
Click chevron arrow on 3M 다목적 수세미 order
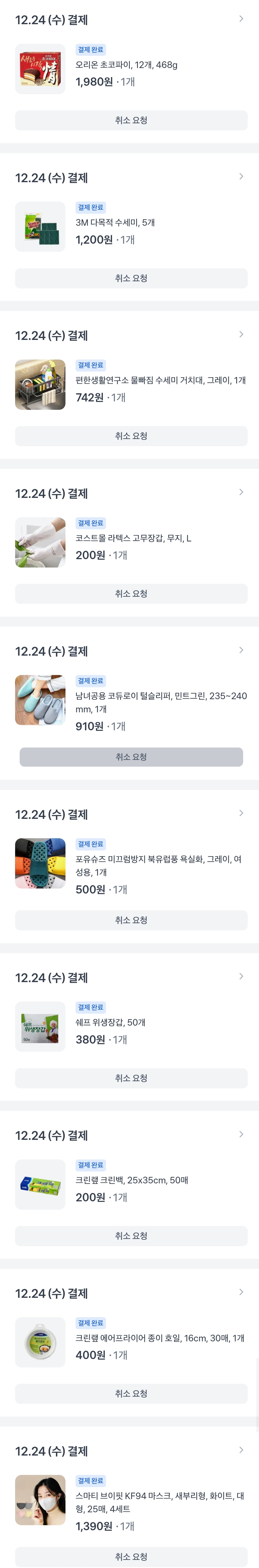[241, 176]
